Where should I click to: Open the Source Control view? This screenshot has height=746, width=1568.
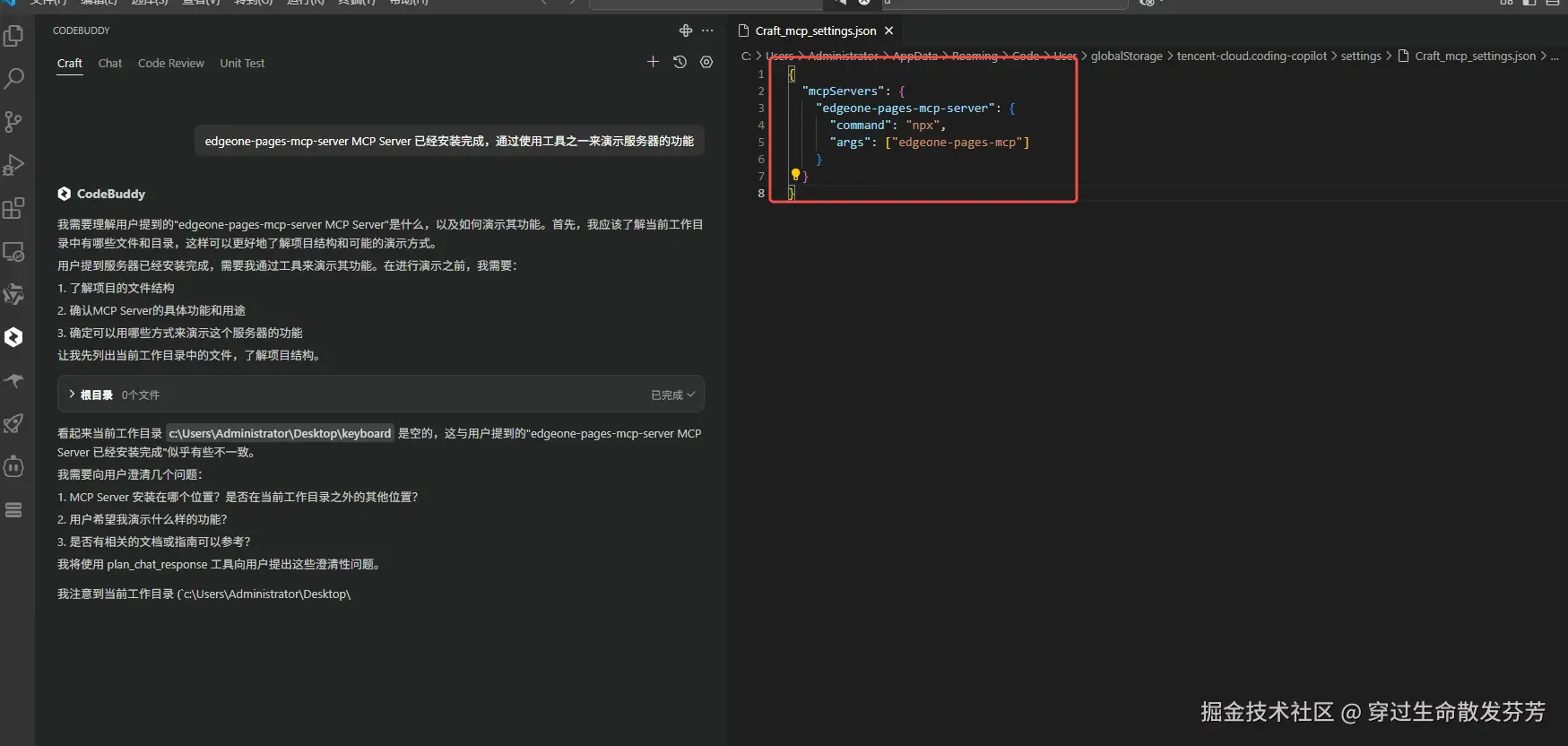(x=13, y=122)
